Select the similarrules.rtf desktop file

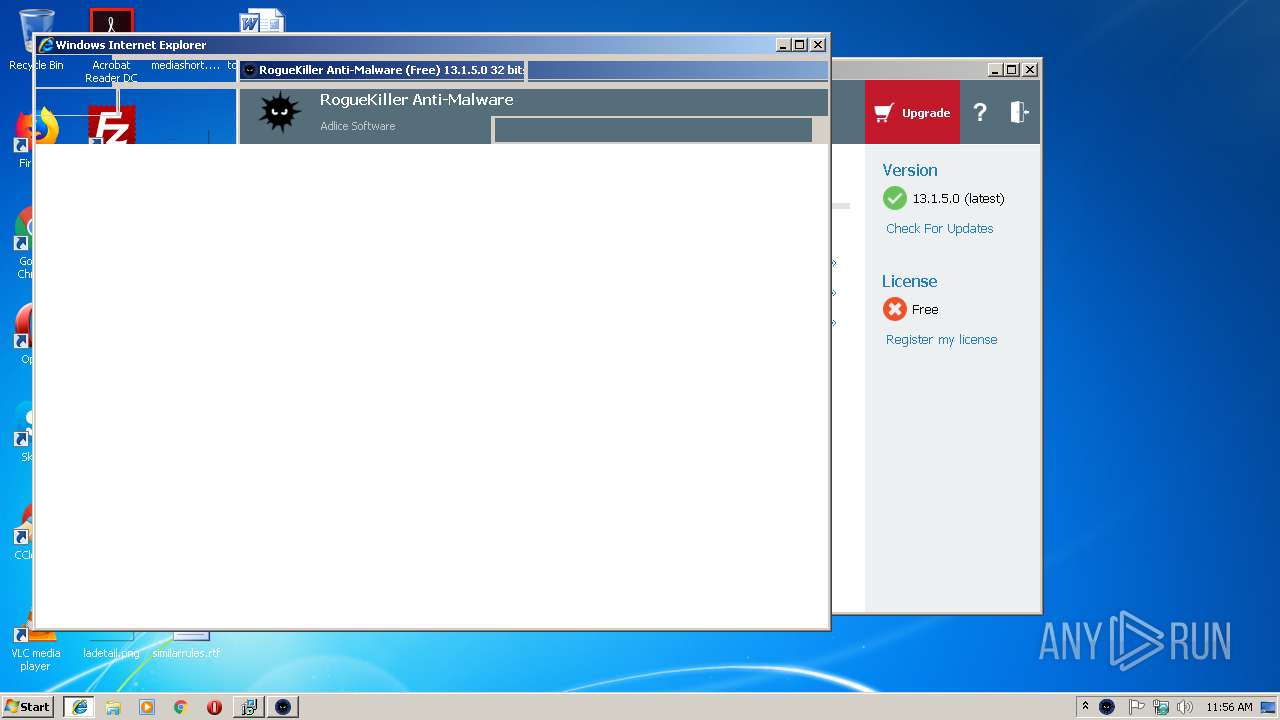[x=186, y=653]
